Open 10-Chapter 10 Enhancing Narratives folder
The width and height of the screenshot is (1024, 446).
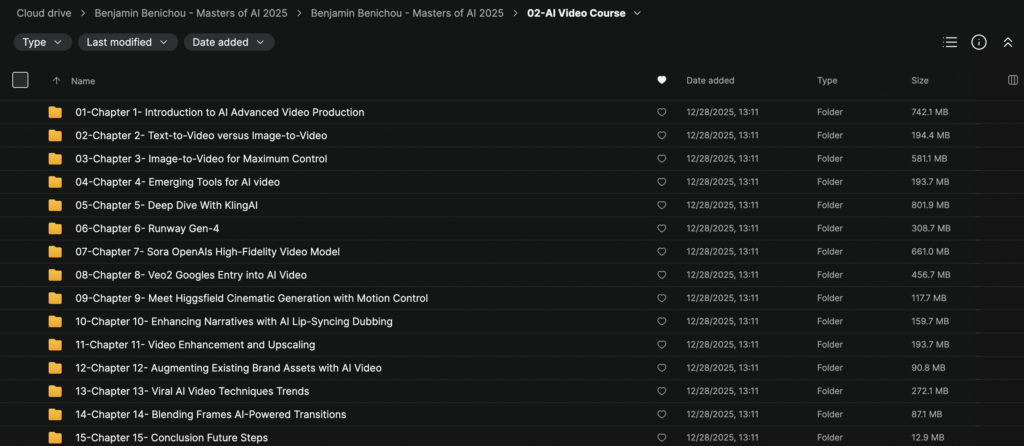[234, 321]
